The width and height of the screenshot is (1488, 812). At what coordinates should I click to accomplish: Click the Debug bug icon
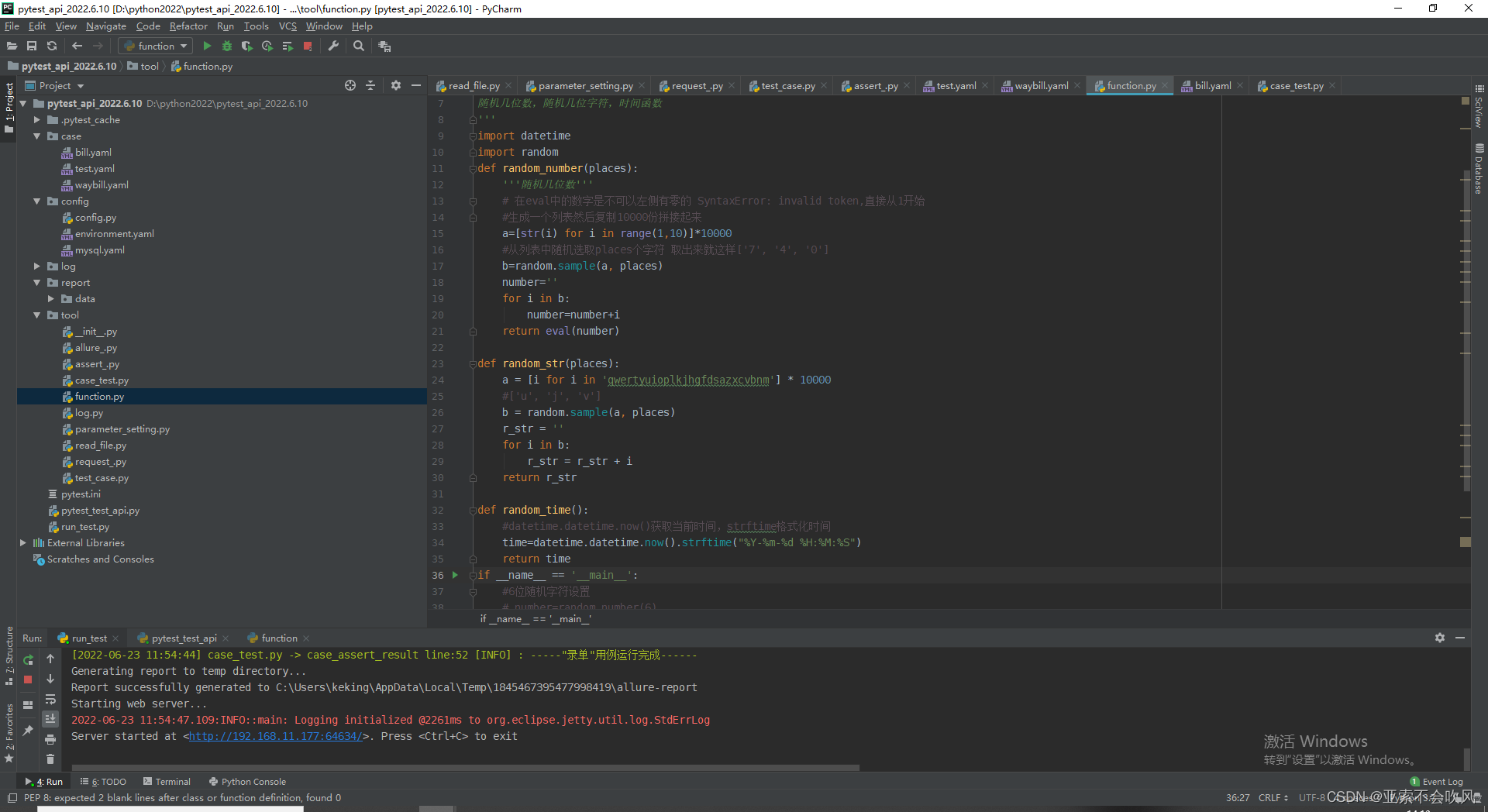[227, 46]
